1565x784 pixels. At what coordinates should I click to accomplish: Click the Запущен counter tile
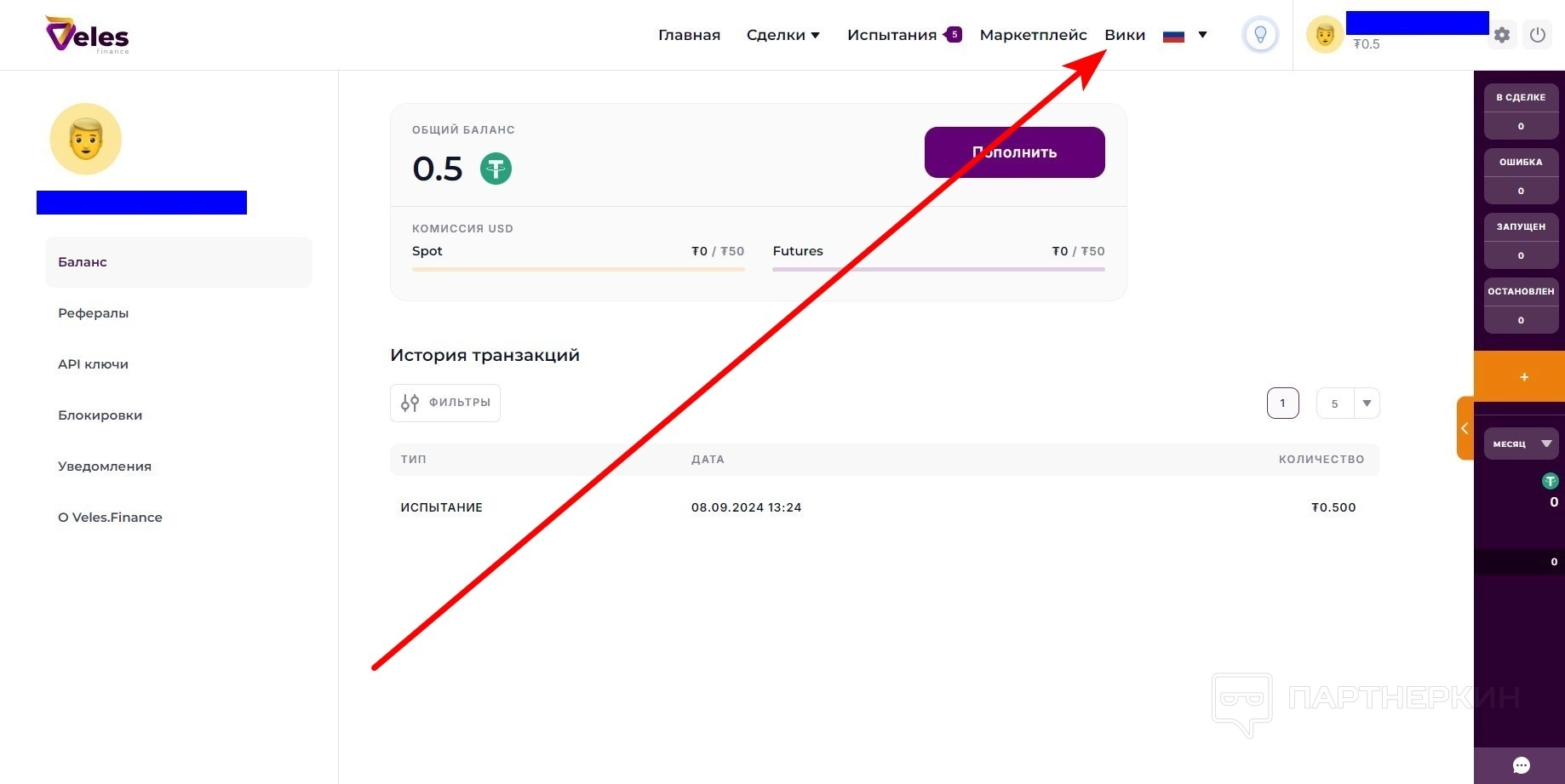[x=1521, y=241]
